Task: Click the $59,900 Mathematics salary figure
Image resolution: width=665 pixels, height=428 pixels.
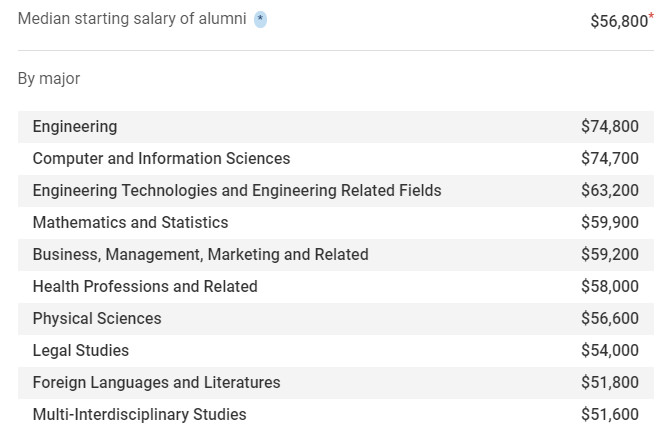Action: (x=609, y=222)
